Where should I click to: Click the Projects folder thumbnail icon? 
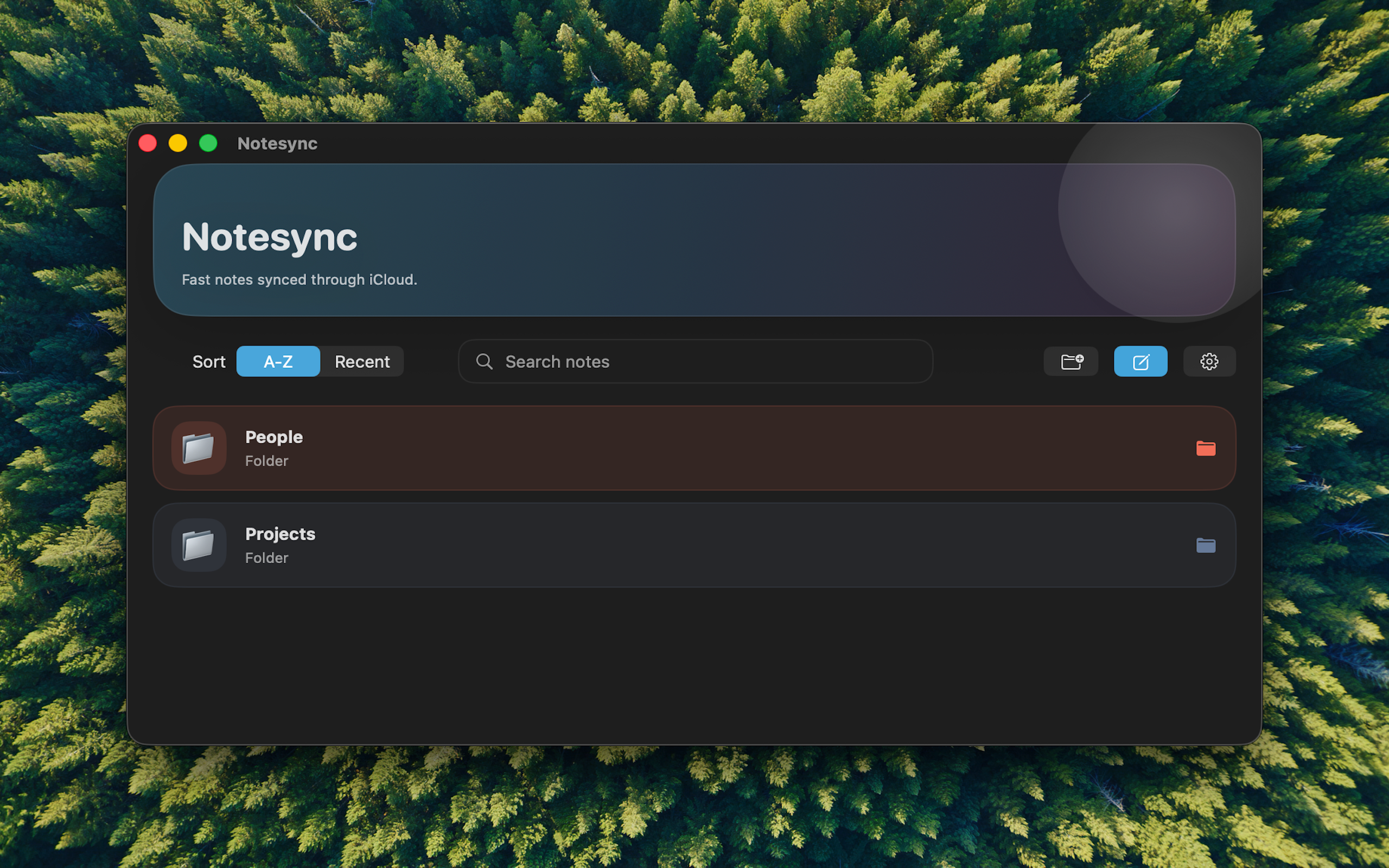pos(199,545)
